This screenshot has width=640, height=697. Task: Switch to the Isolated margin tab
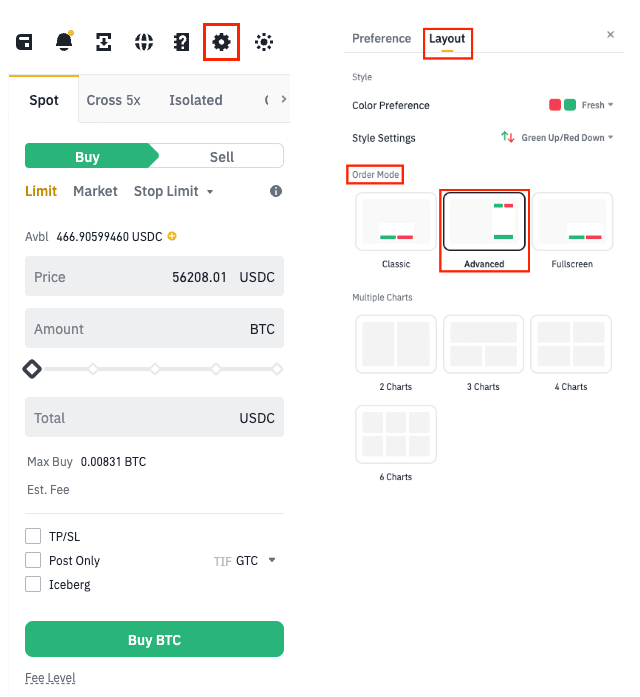coord(195,100)
